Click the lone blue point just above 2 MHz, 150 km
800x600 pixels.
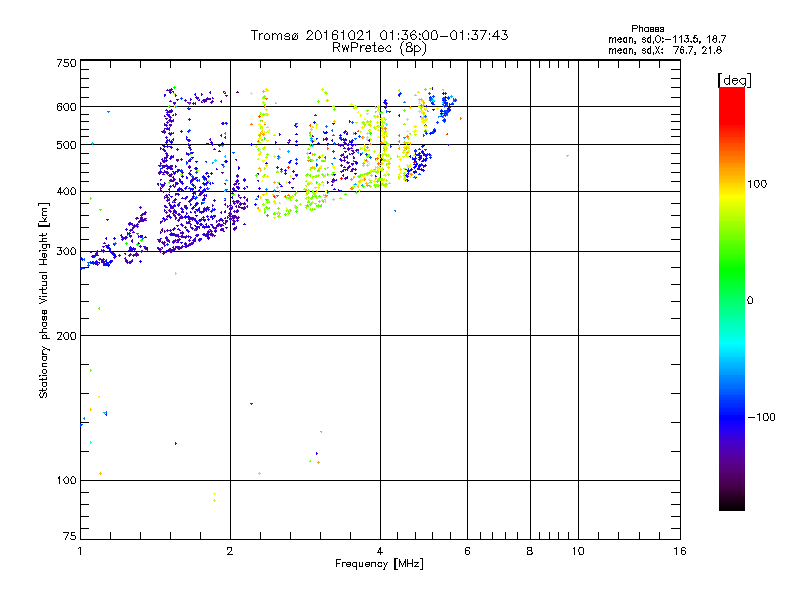click(251, 404)
